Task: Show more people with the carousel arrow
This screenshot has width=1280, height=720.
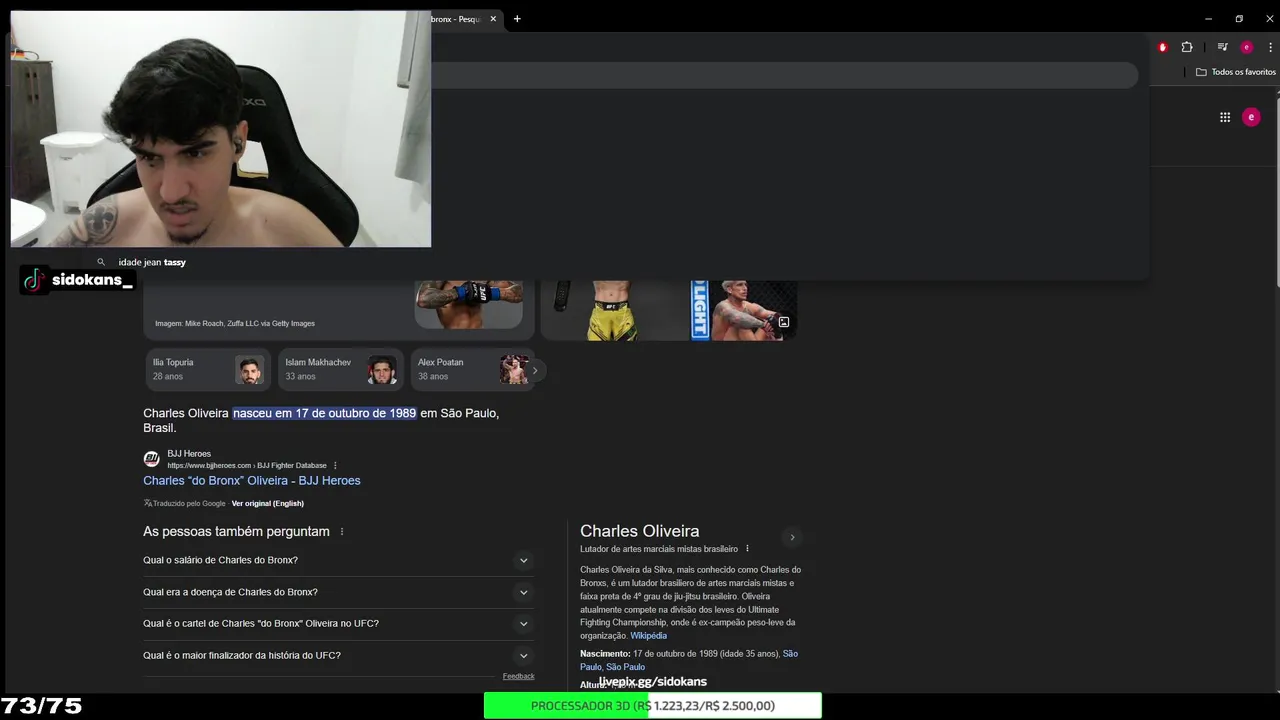Action: [x=535, y=370]
